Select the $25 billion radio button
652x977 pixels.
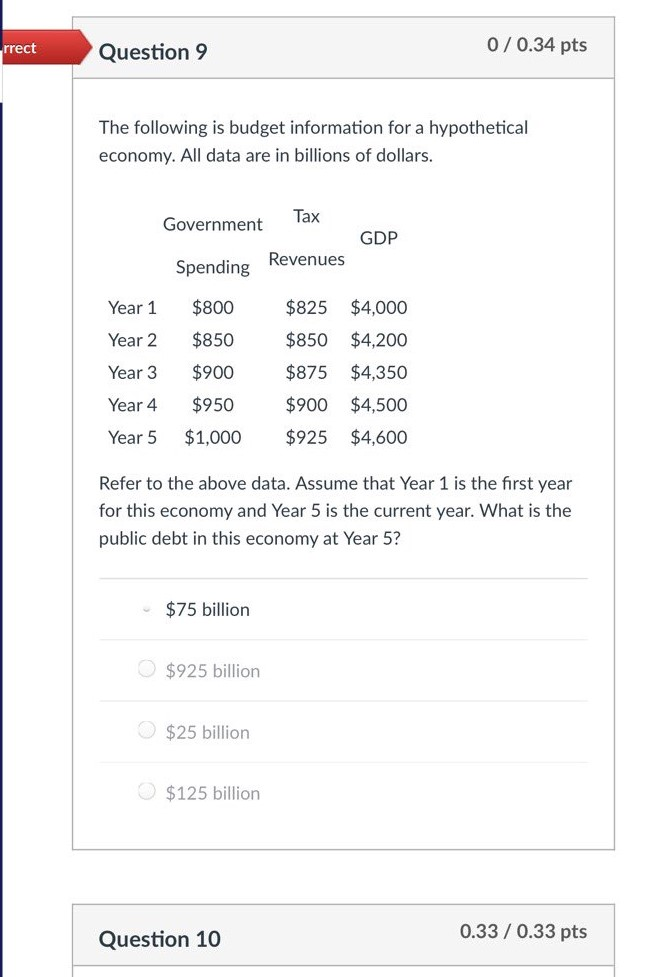click(145, 732)
